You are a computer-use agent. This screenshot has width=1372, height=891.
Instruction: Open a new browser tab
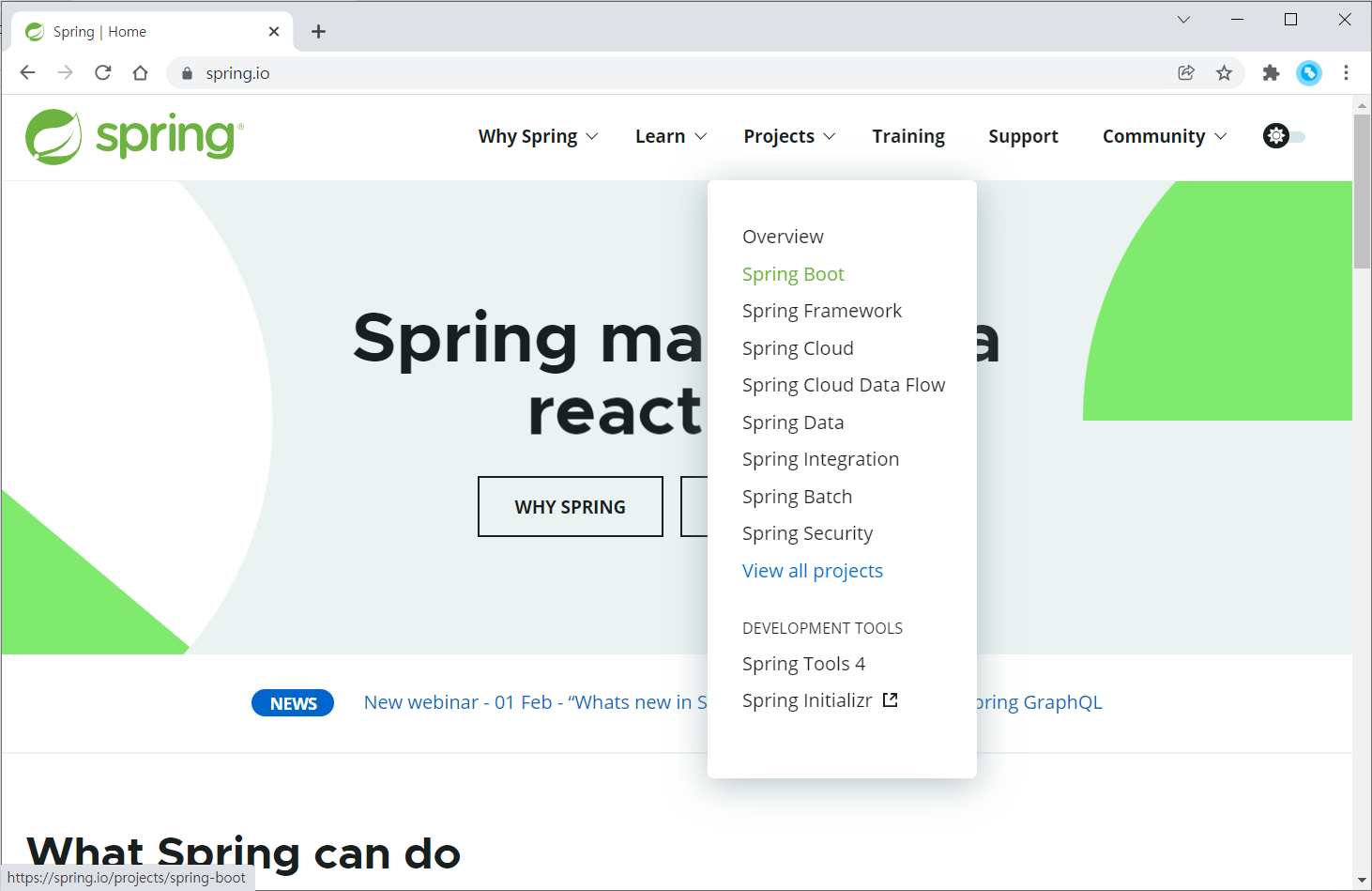click(x=318, y=31)
